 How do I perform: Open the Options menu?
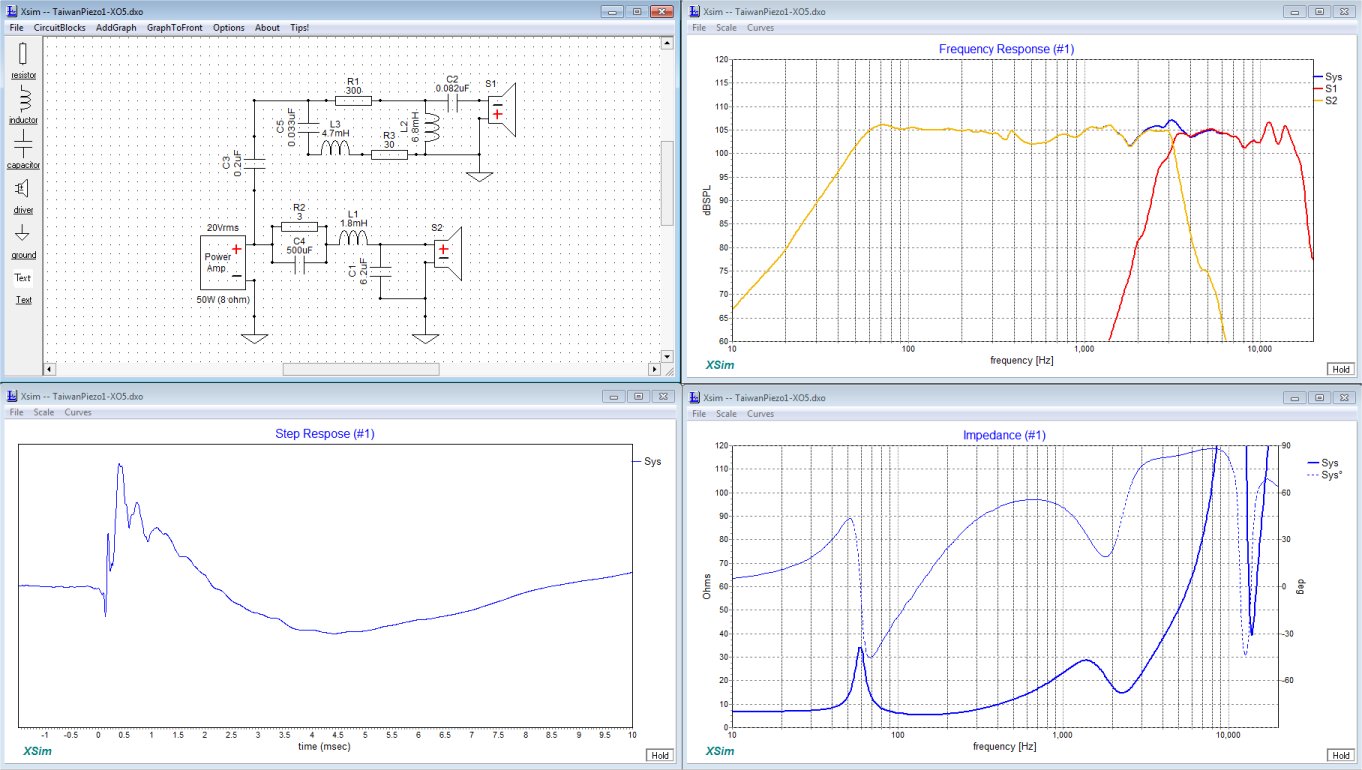pyautogui.click(x=229, y=28)
